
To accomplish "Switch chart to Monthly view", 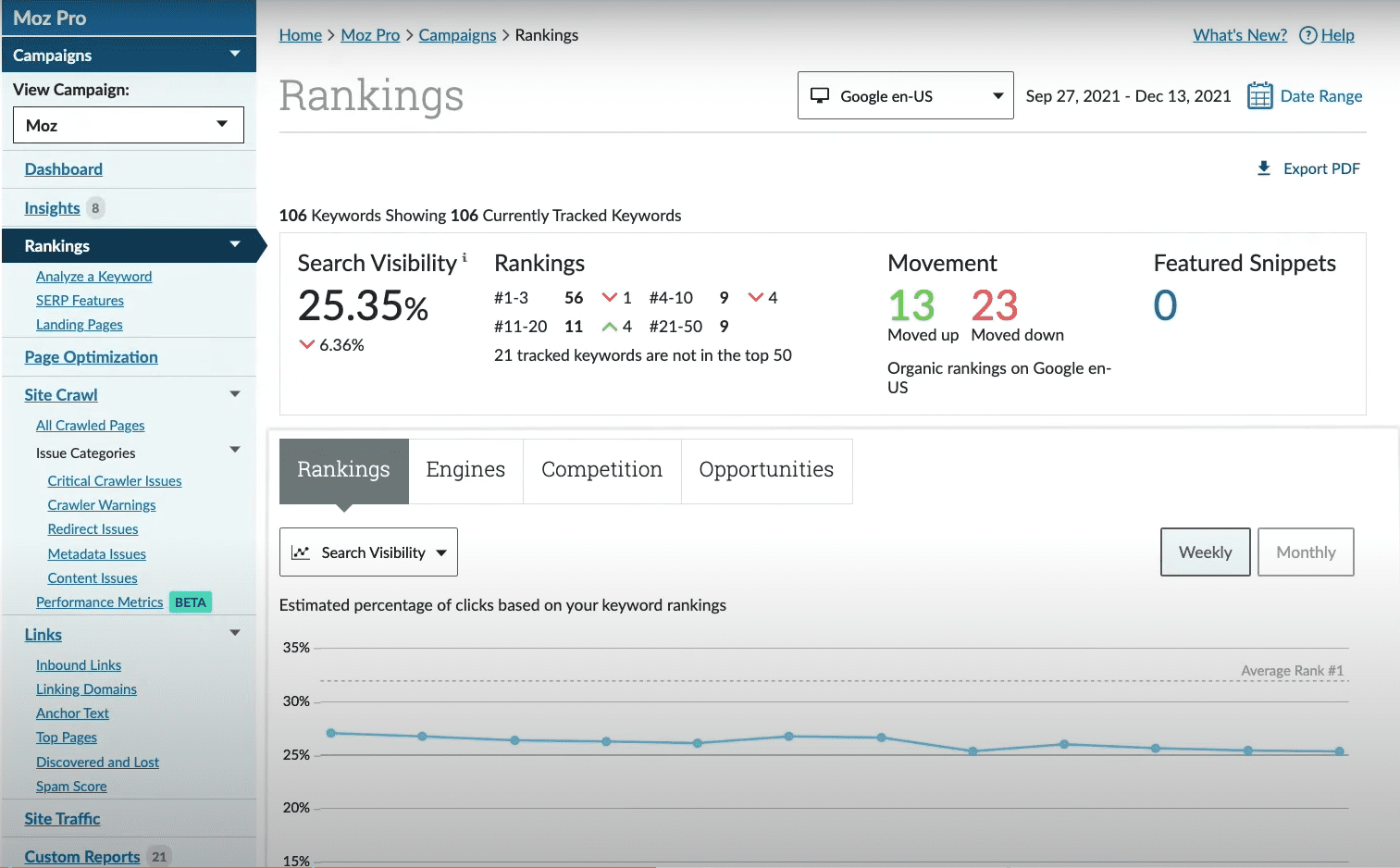I will (1306, 552).
